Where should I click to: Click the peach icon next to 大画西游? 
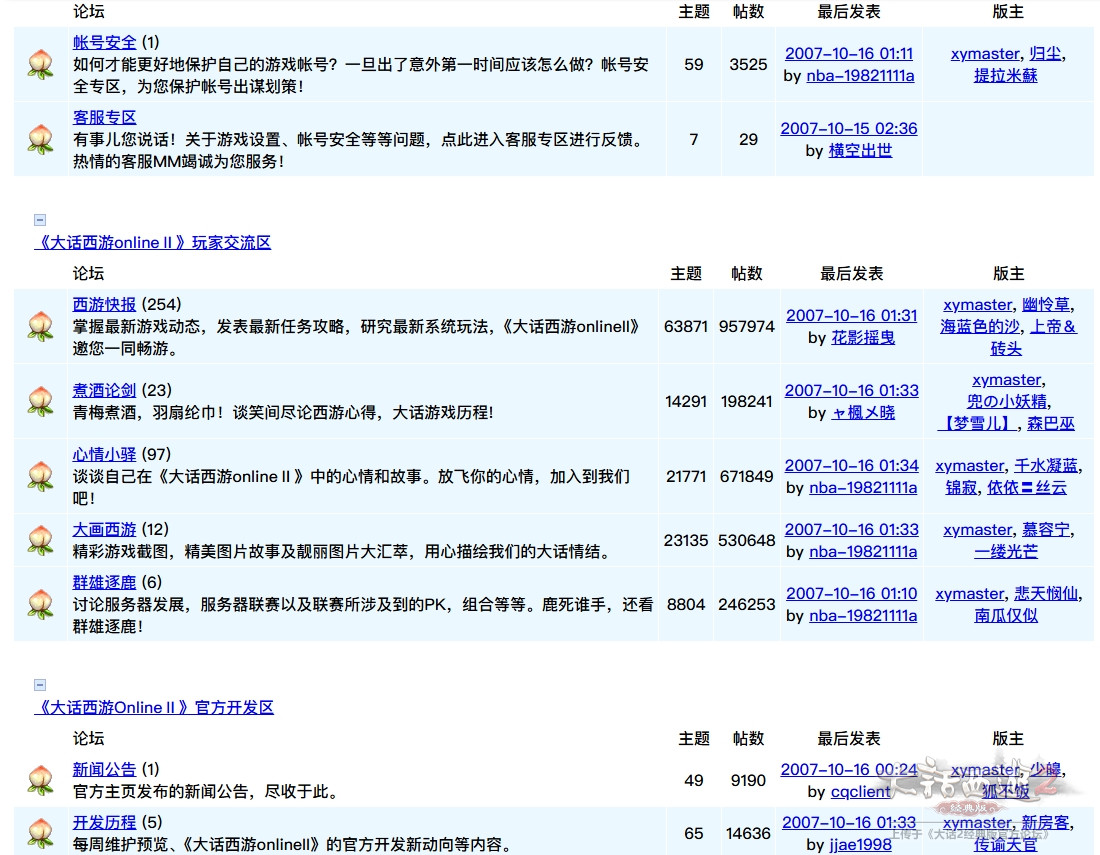(x=40, y=540)
